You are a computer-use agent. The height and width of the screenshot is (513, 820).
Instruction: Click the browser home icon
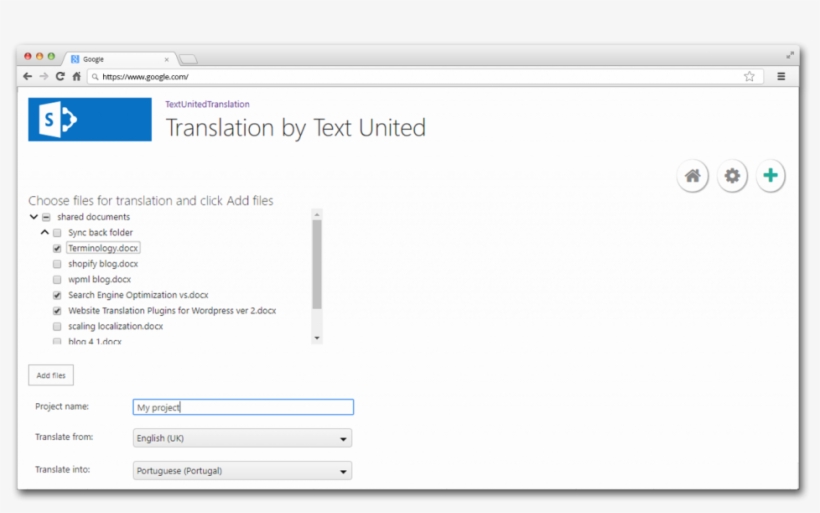tap(77, 76)
